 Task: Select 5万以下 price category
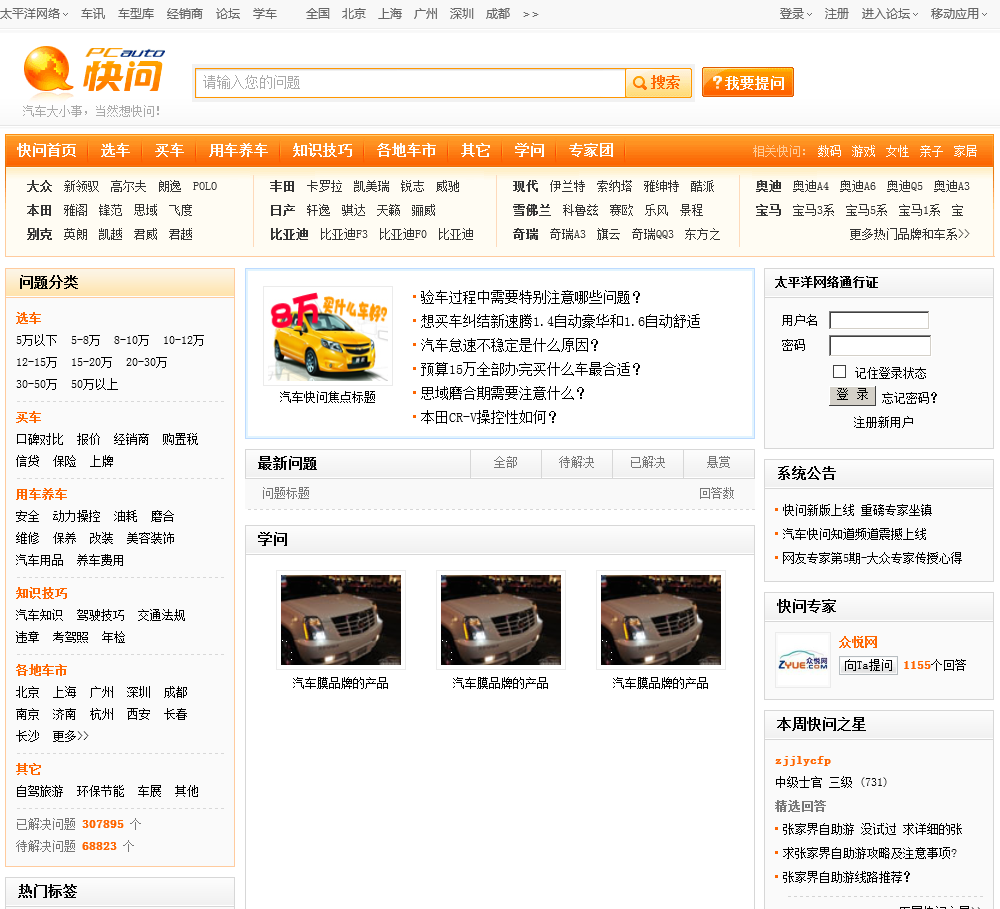tap(36, 341)
